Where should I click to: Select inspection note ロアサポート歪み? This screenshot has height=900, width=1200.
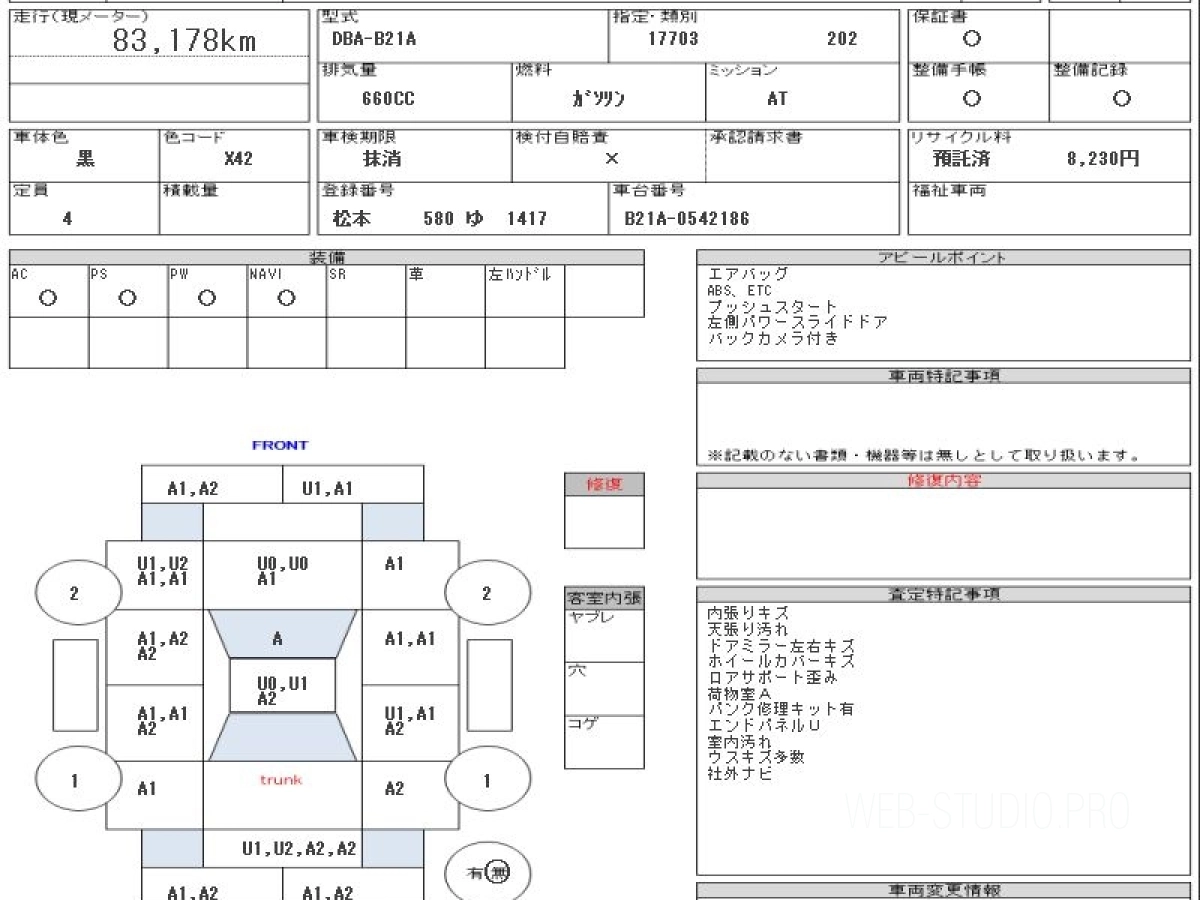tap(772, 677)
